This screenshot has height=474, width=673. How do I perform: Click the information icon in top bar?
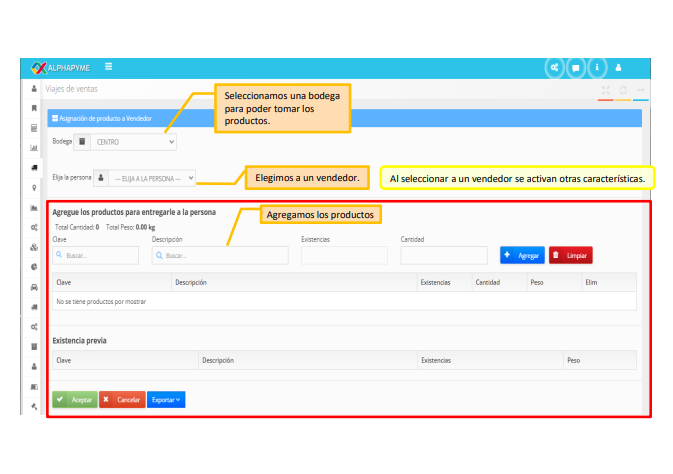pos(597,68)
